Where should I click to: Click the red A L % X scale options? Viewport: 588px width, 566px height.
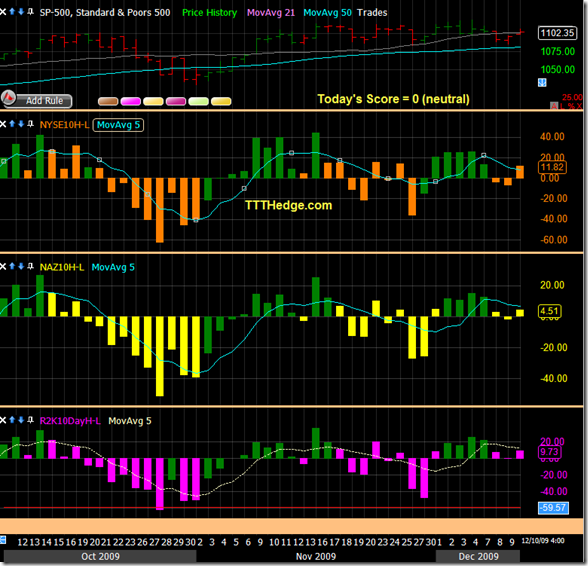point(566,106)
